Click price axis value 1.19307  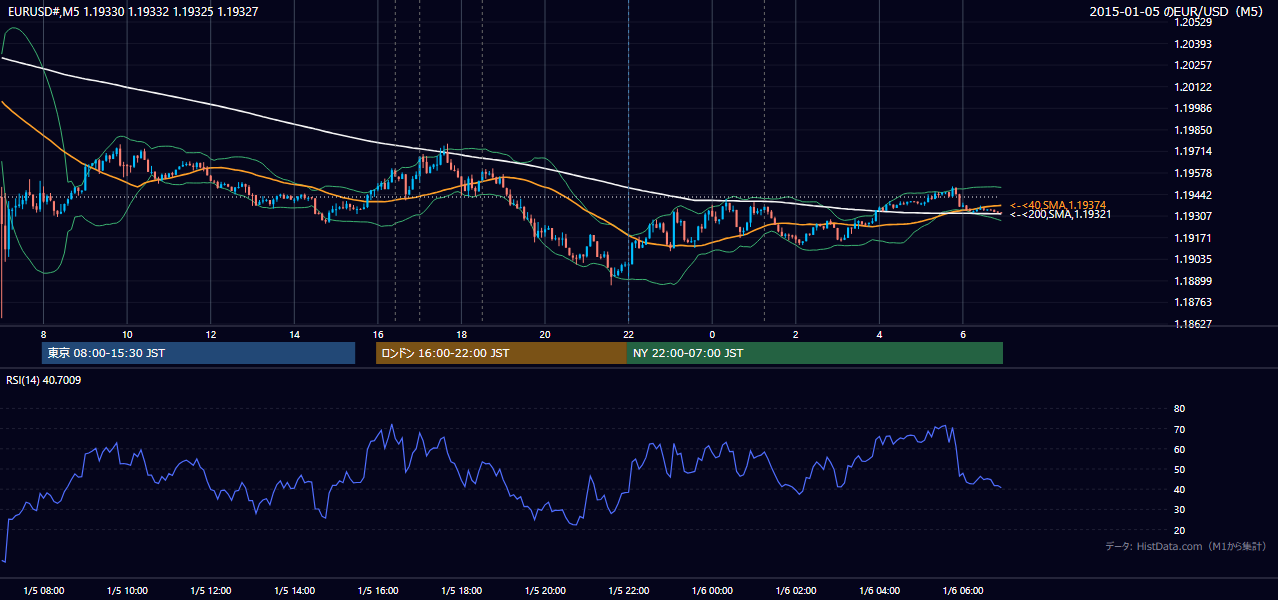[1193, 216]
